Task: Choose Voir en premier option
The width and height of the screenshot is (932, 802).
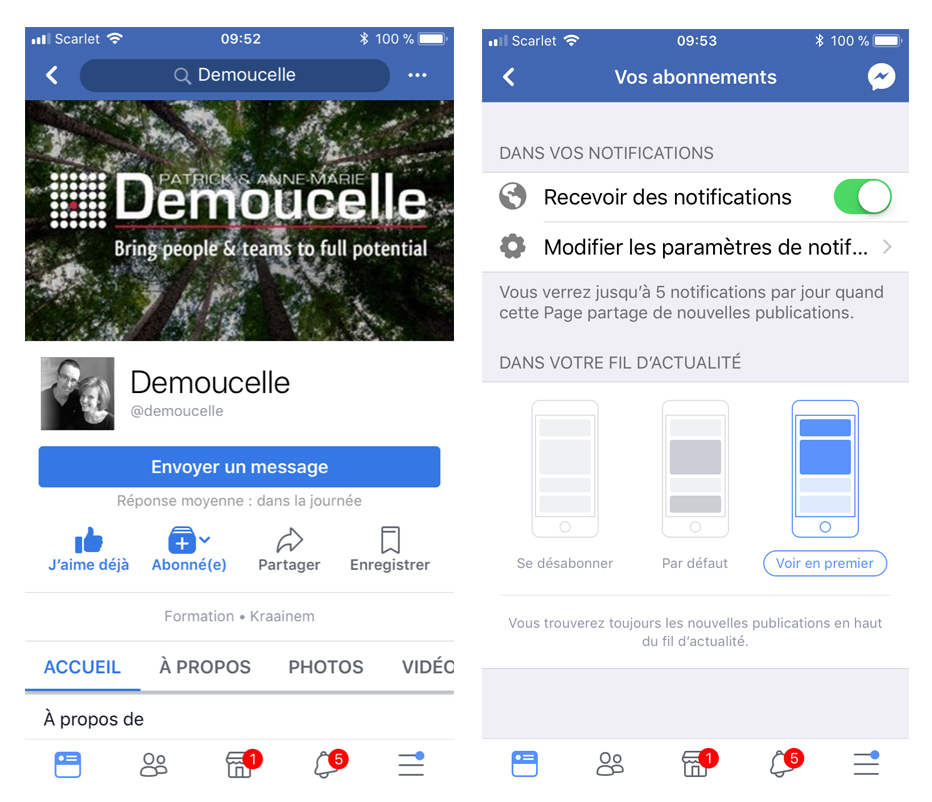Action: click(825, 563)
